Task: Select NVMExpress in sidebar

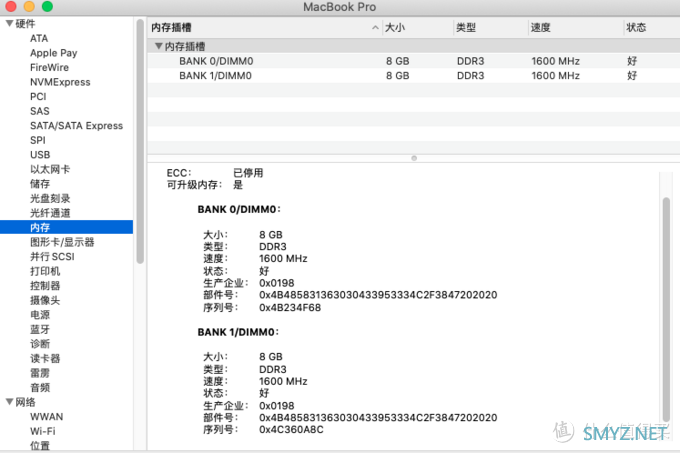Action: coord(60,82)
